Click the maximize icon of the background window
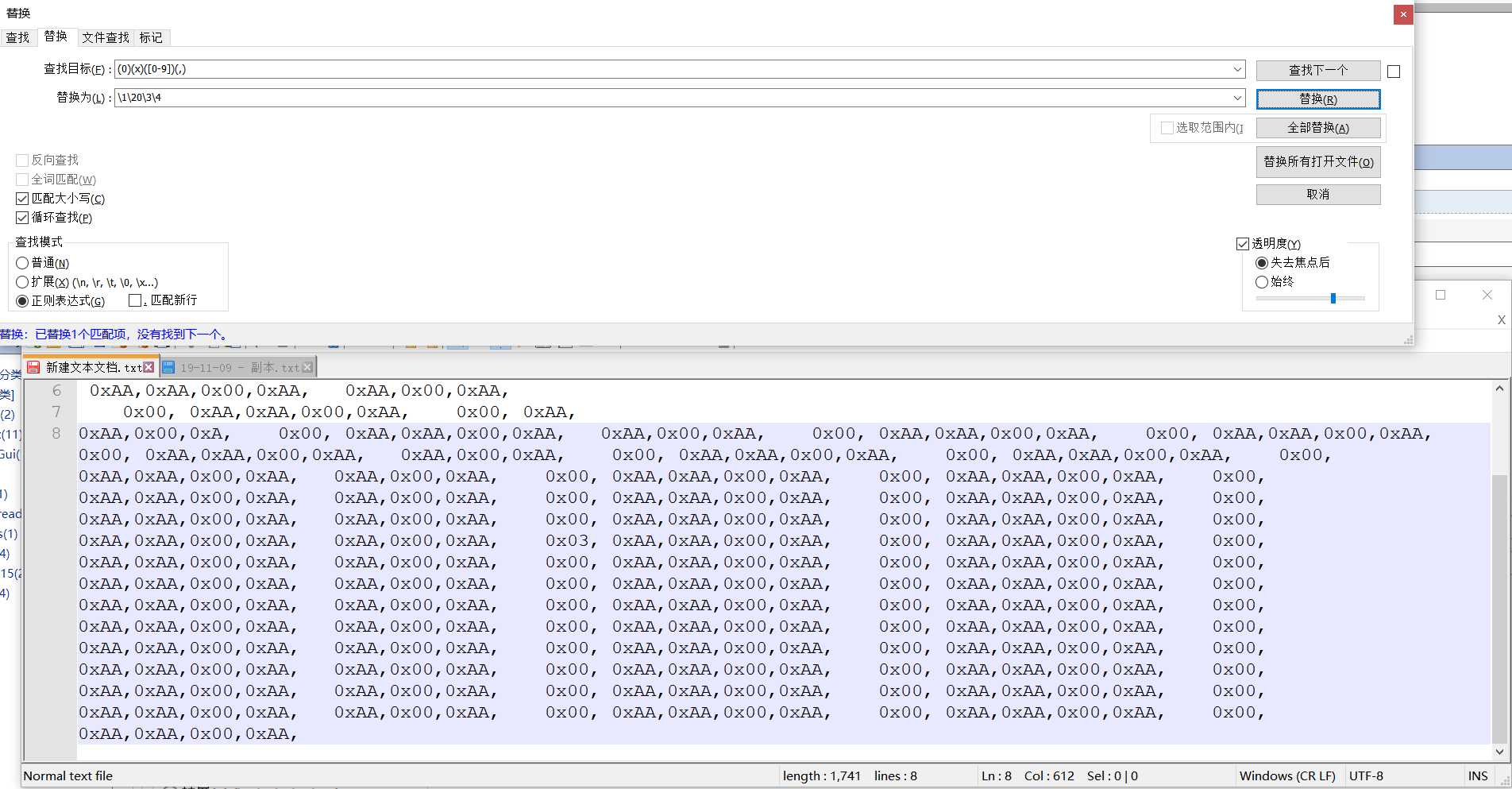The image size is (1512, 789). [1441, 295]
